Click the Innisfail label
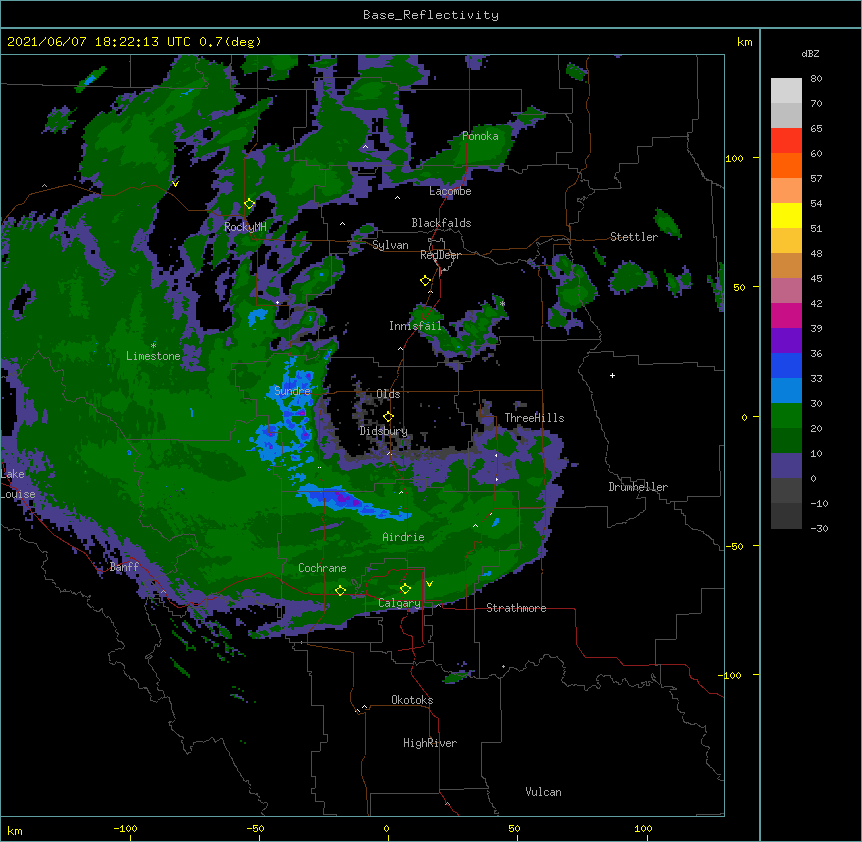862x842 pixels. (415, 326)
